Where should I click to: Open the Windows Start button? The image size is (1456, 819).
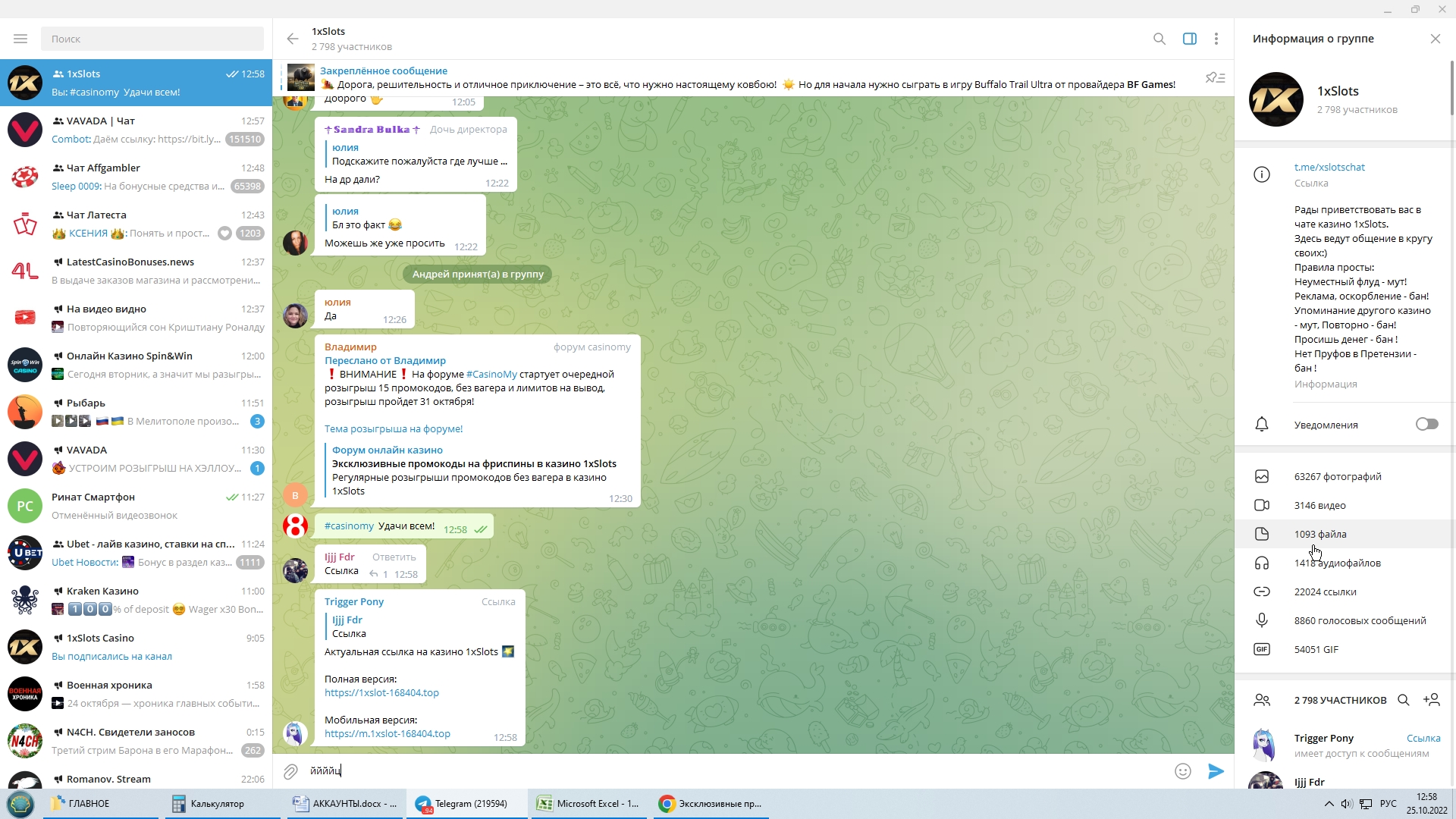tap(20, 804)
